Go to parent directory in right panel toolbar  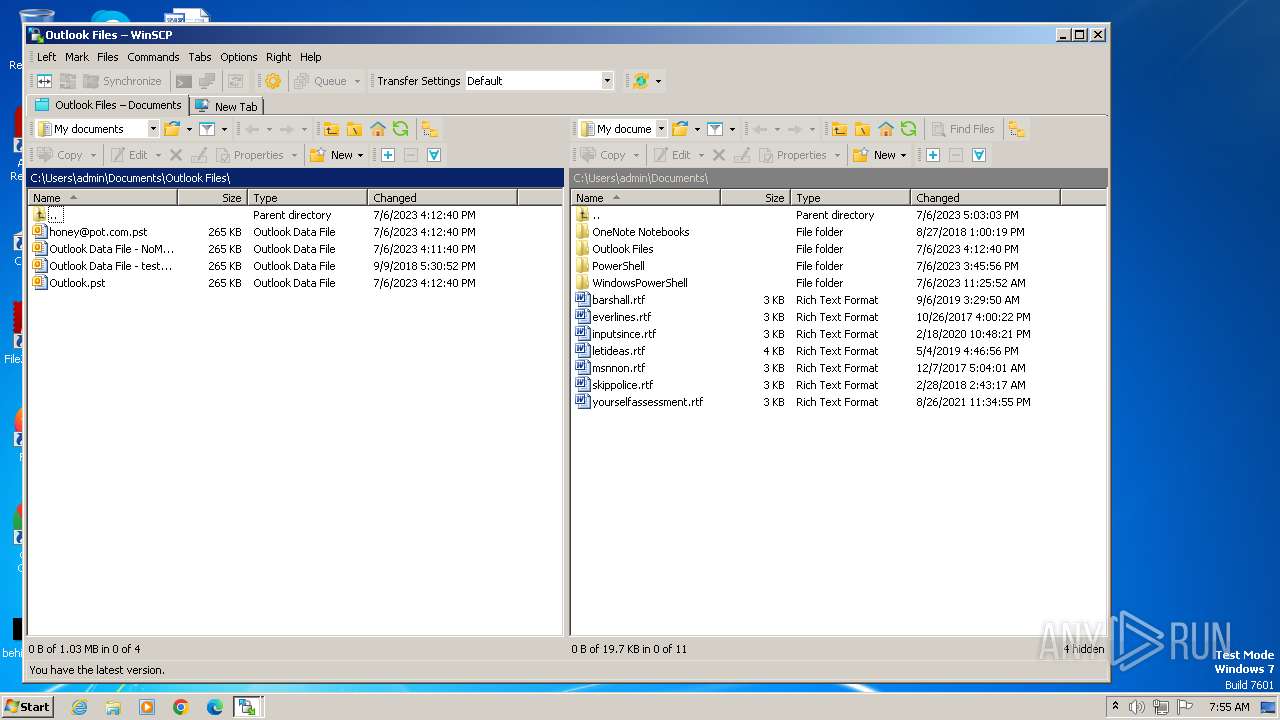point(840,129)
